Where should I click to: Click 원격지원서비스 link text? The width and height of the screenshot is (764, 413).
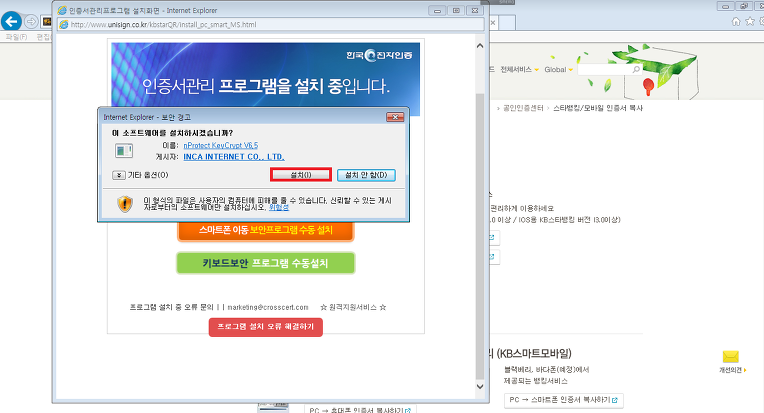353,307
